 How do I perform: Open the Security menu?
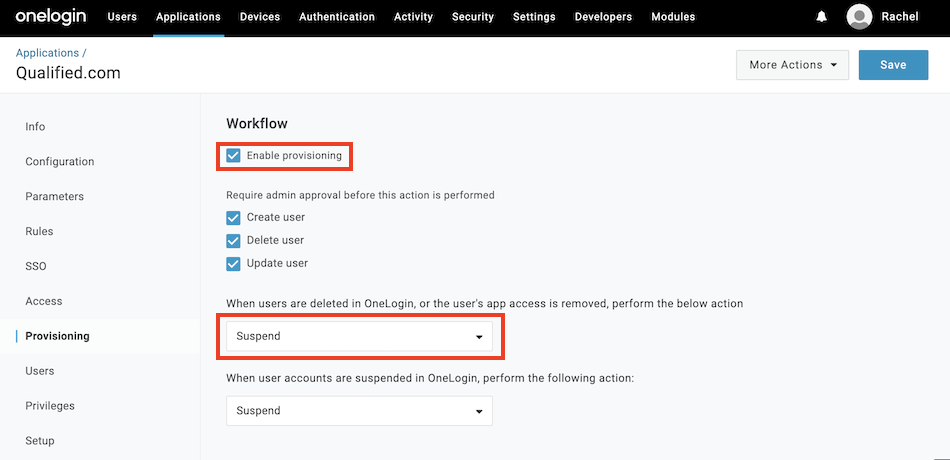[x=473, y=17]
